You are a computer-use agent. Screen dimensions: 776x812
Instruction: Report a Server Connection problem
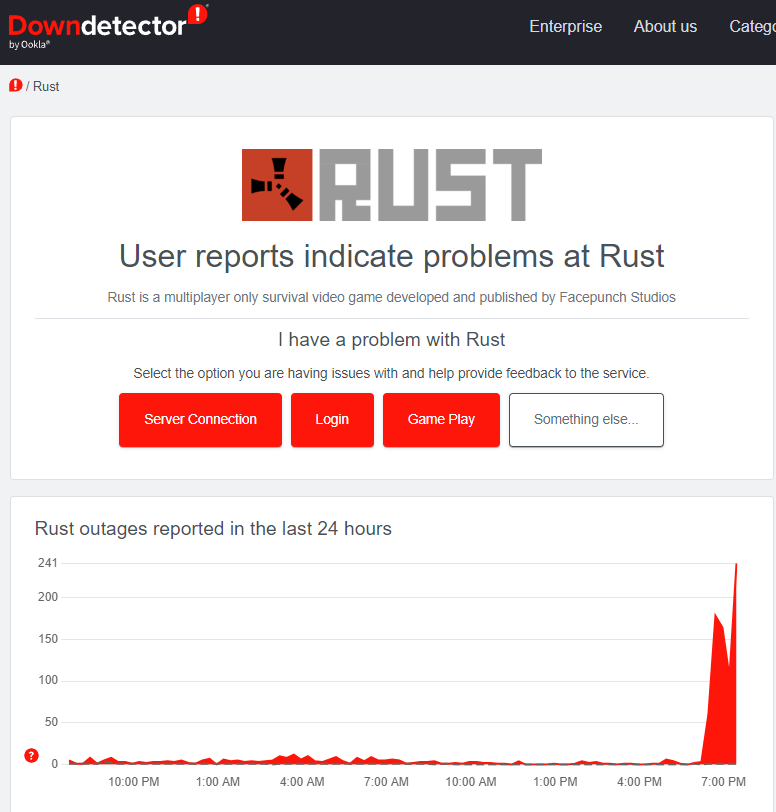click(x=200, y=419)
